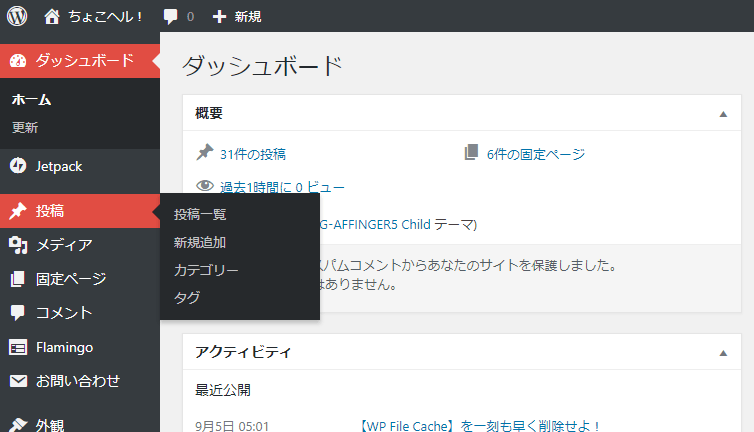The image size is (754, 432).
Task: Click the ダッシュボード page title
Action: pyautogui.click(x=262, y=65)
